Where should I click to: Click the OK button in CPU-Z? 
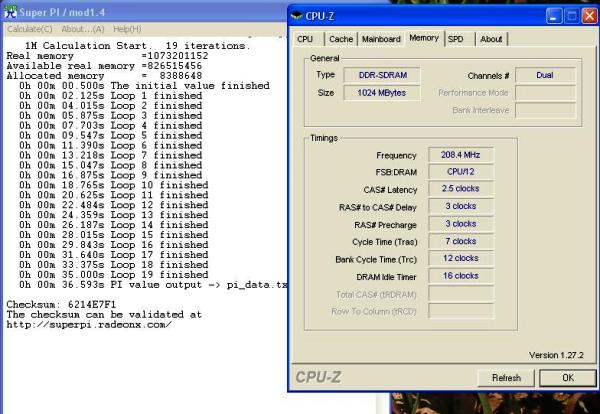(x=568, y=378)
